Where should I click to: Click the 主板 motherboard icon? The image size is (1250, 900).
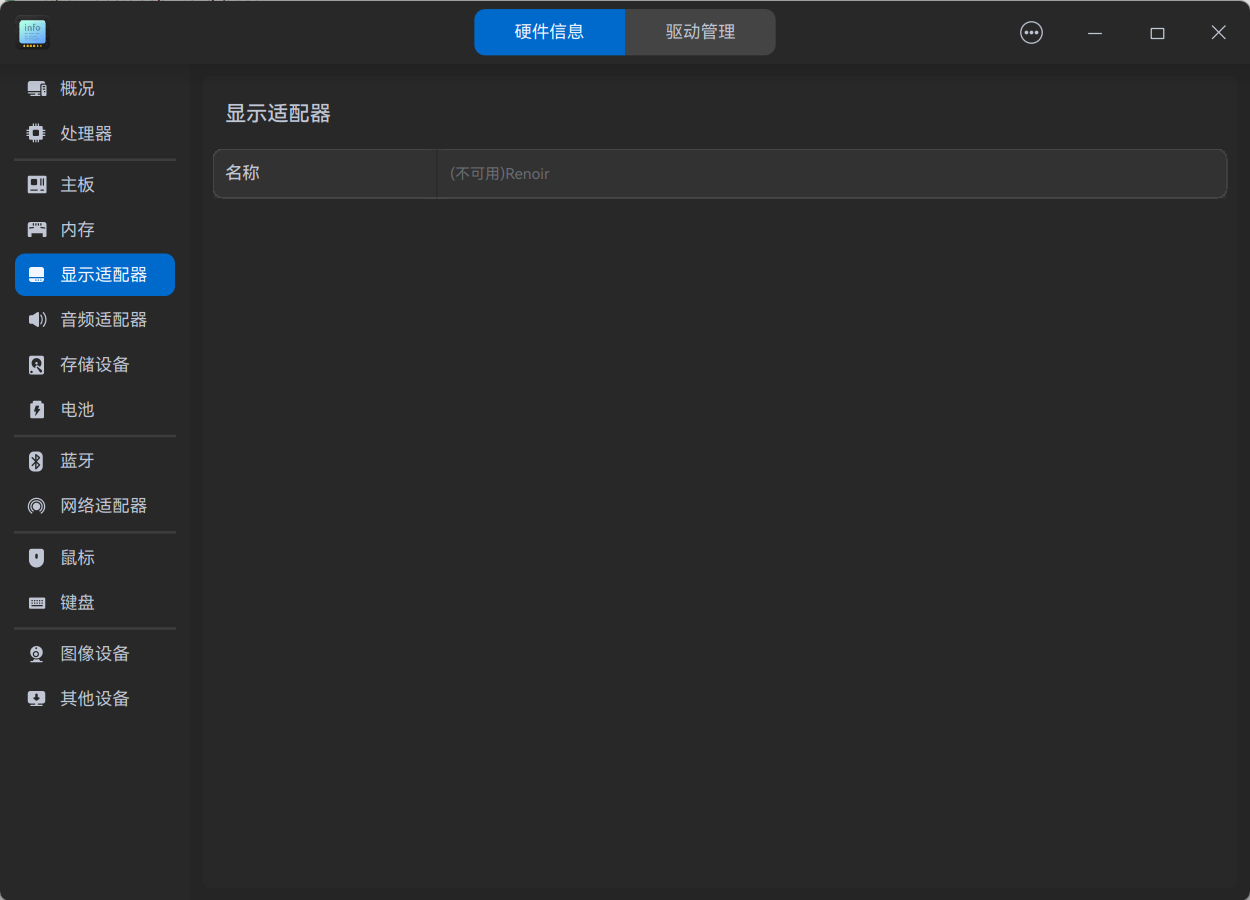tap(37, 185)
